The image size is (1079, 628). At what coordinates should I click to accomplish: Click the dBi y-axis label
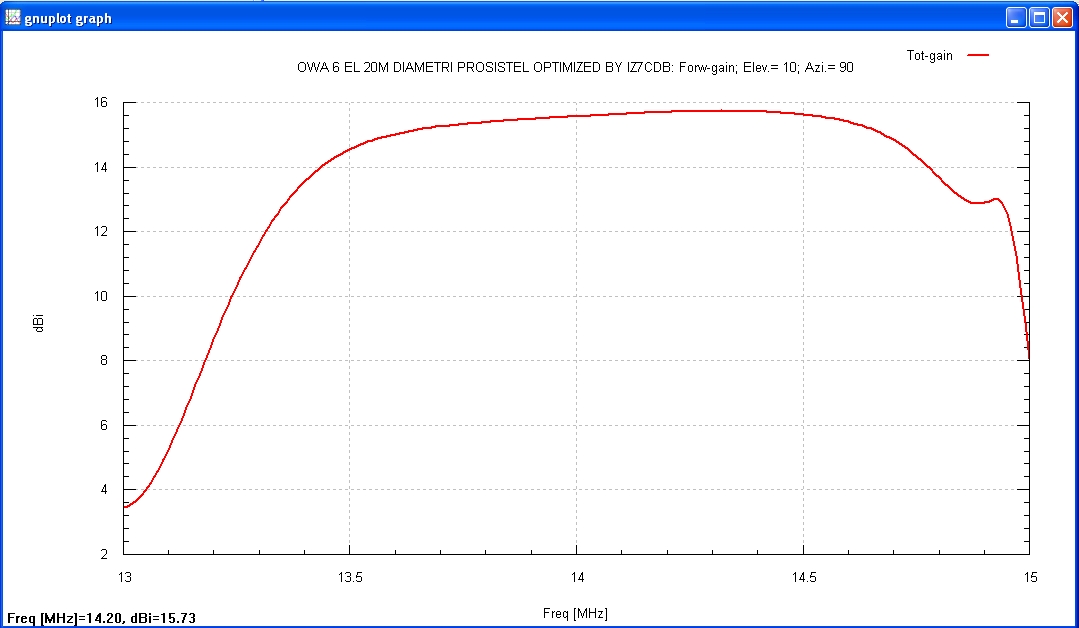pos(39,323)
